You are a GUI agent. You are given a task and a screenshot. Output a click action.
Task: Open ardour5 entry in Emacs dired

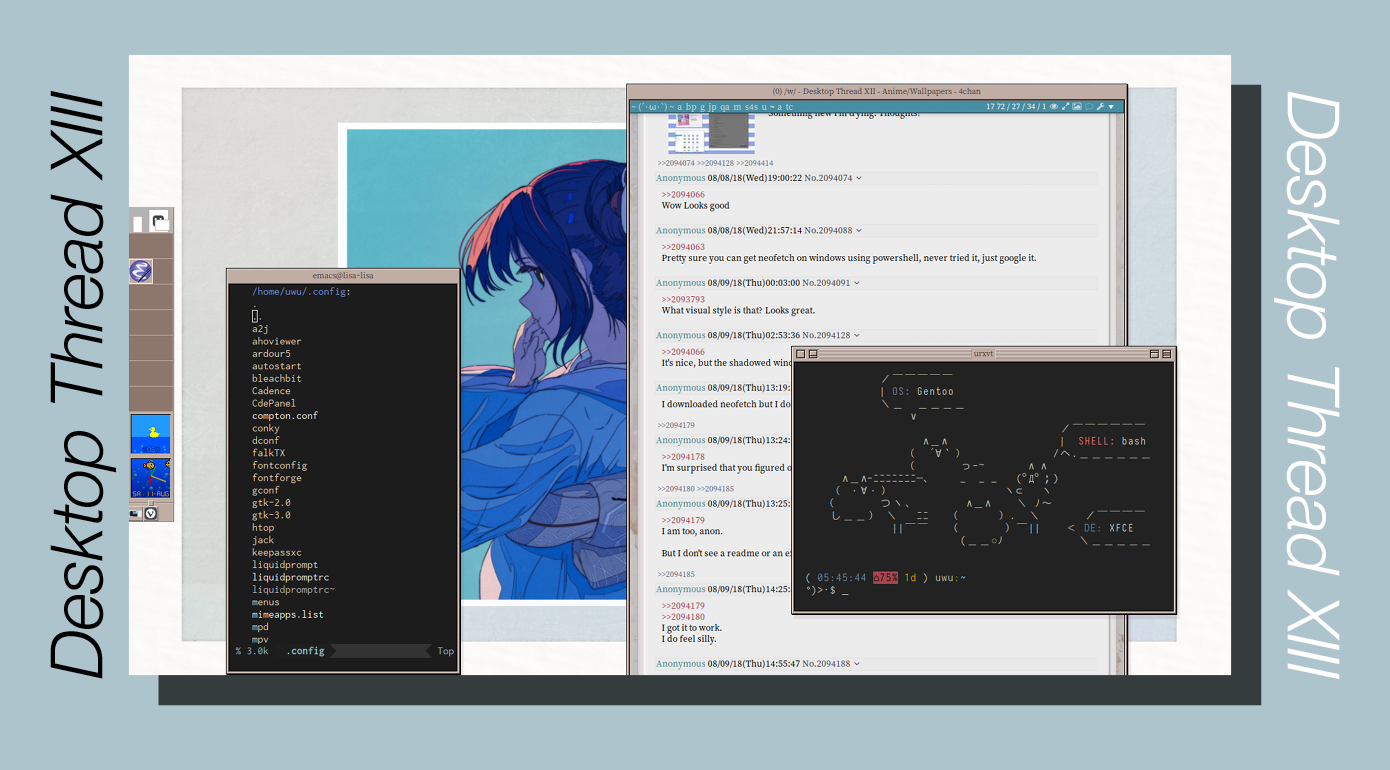tap(271, 354)
